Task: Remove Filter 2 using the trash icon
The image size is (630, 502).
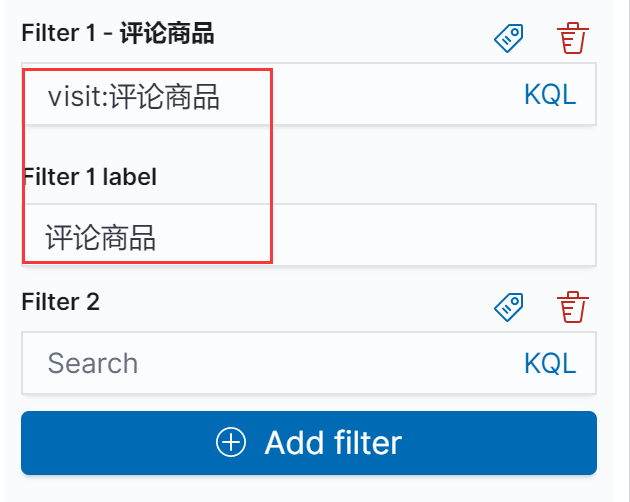Action: 573,307
